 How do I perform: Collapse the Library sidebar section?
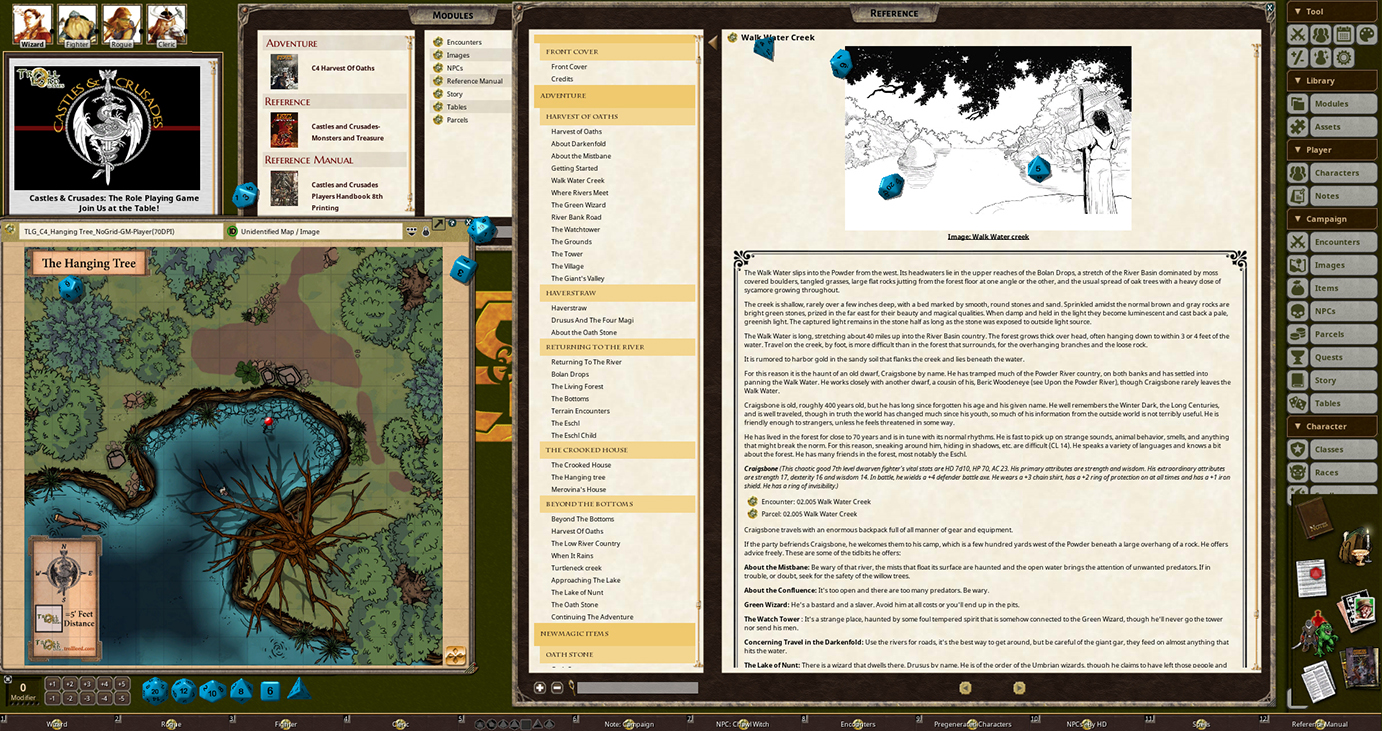1331,81
